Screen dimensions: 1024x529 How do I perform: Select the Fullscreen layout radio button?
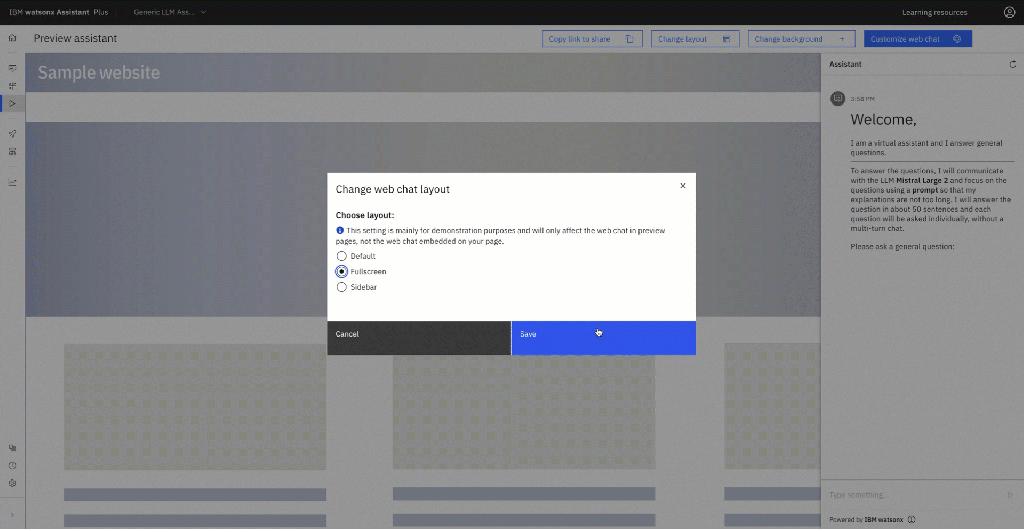coord(342,271)
